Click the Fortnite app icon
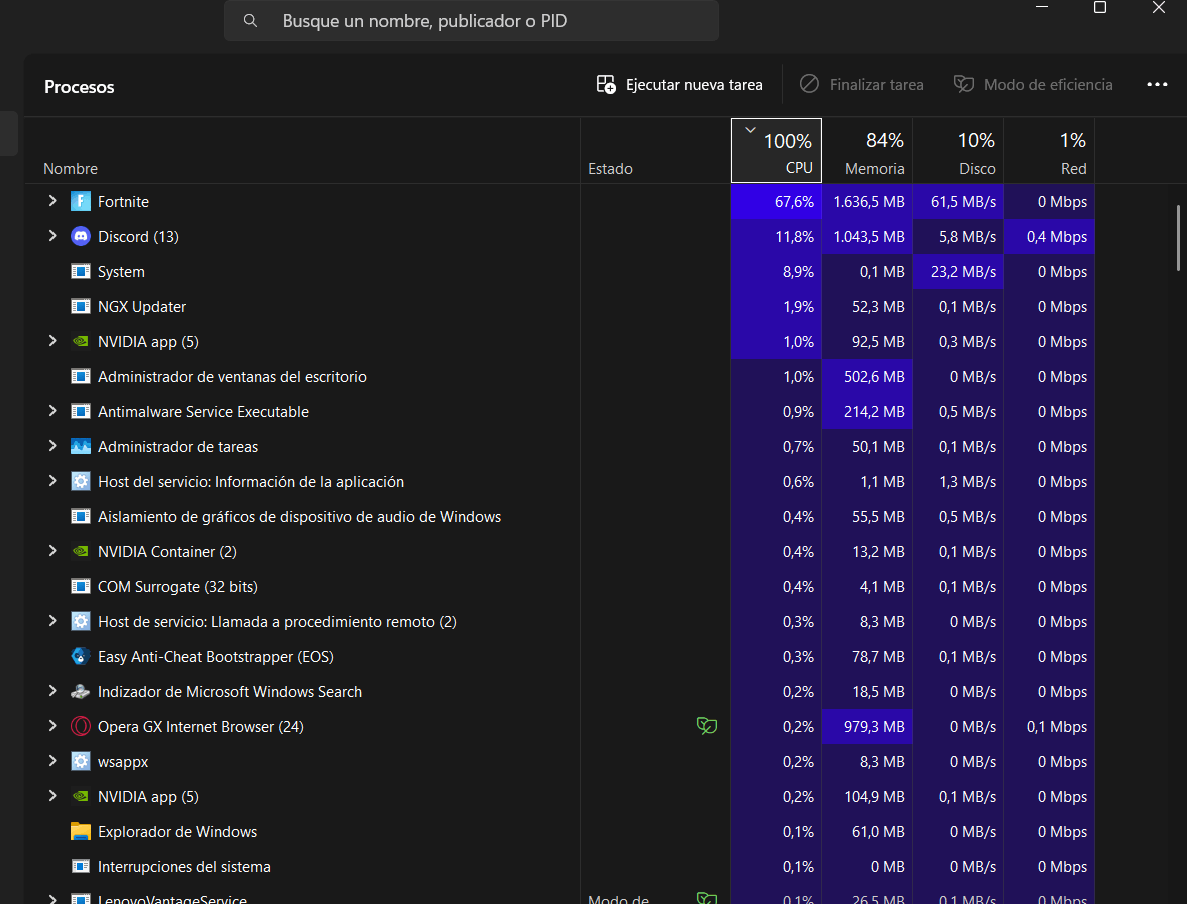1187x904 pixels. pyautogui.click(x=80, y=201)
